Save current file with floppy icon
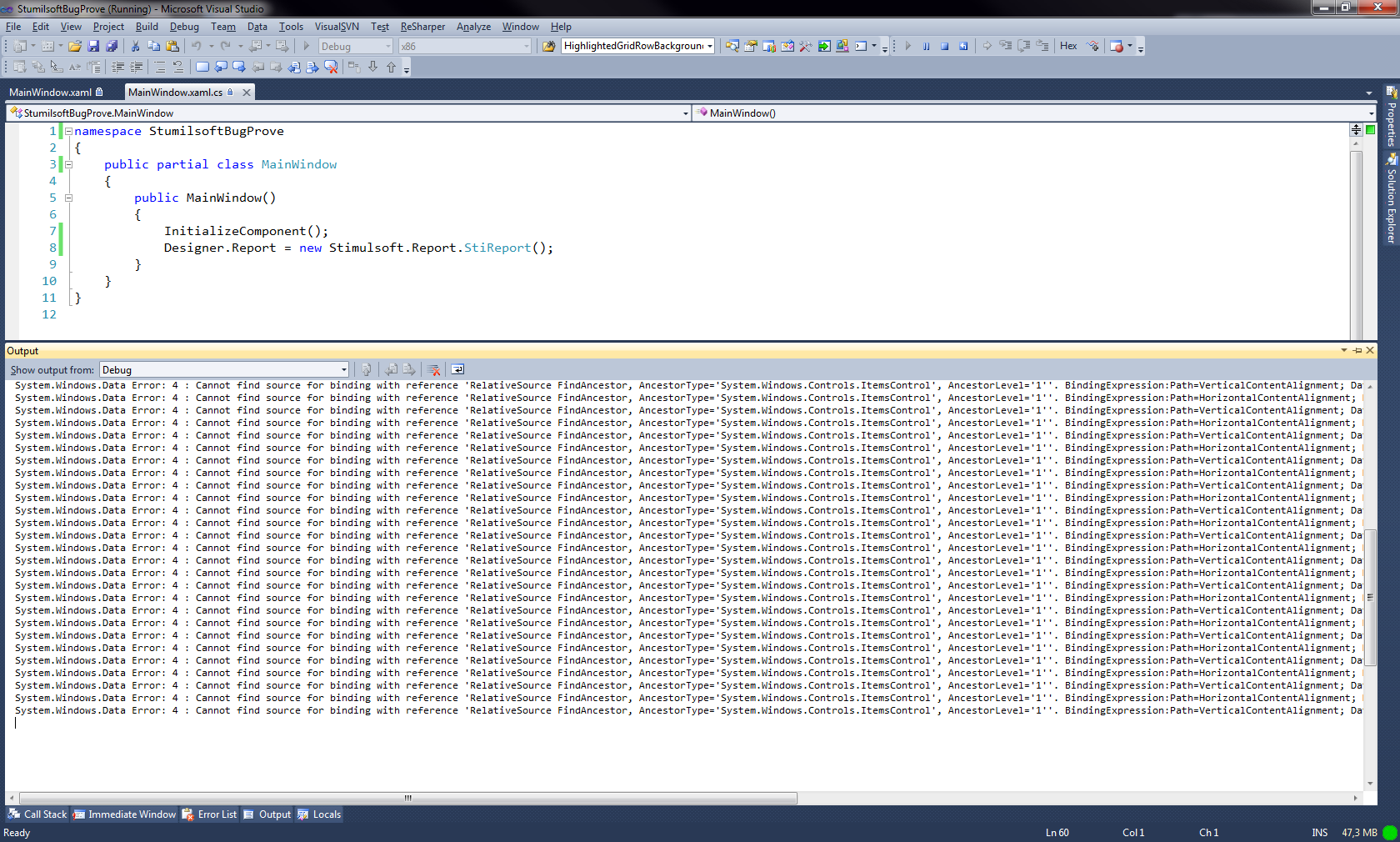This screenshot has width=1400, height=842. [93, 47]
